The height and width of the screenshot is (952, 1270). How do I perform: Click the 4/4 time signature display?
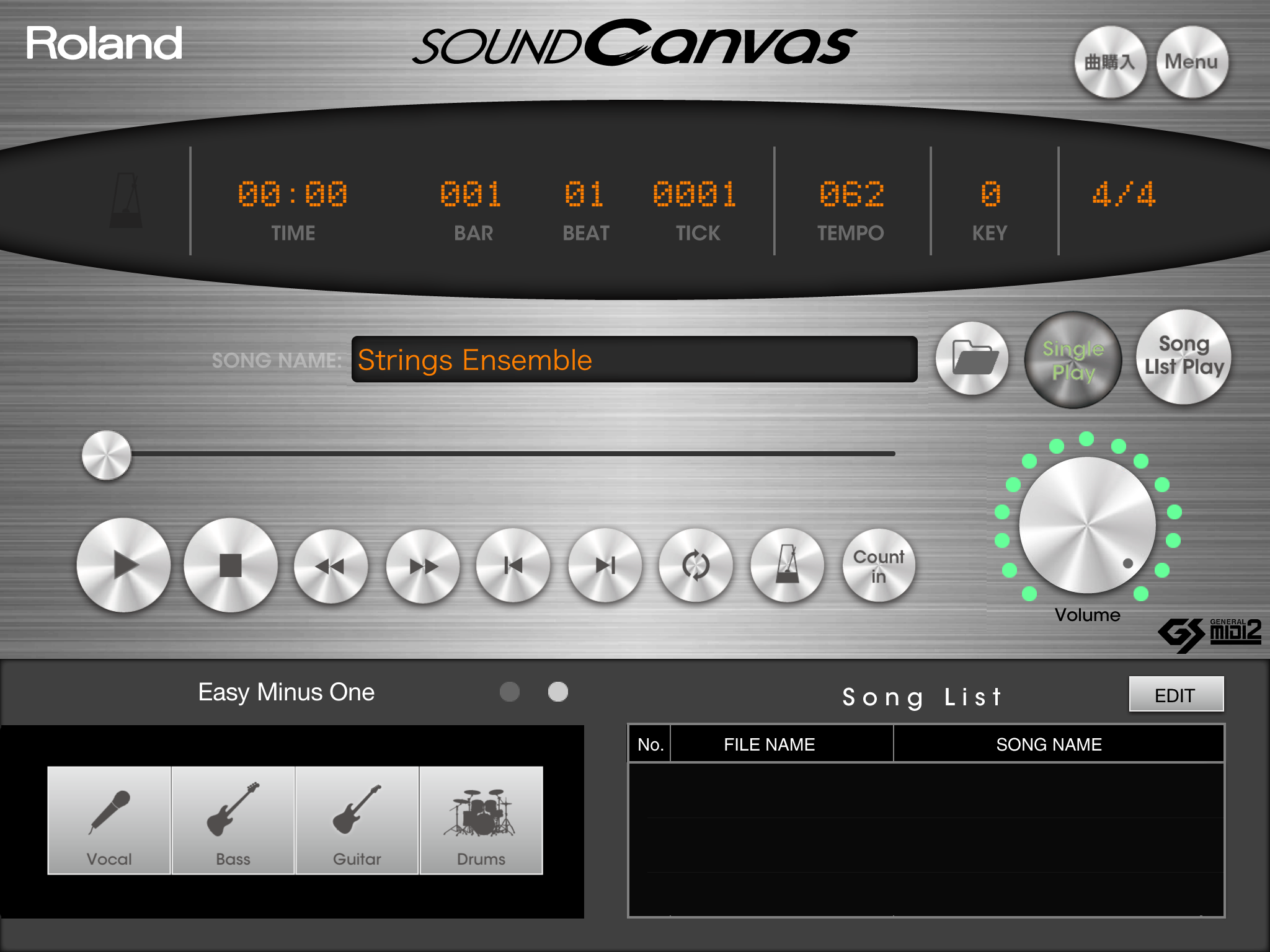pos(1124,195)
